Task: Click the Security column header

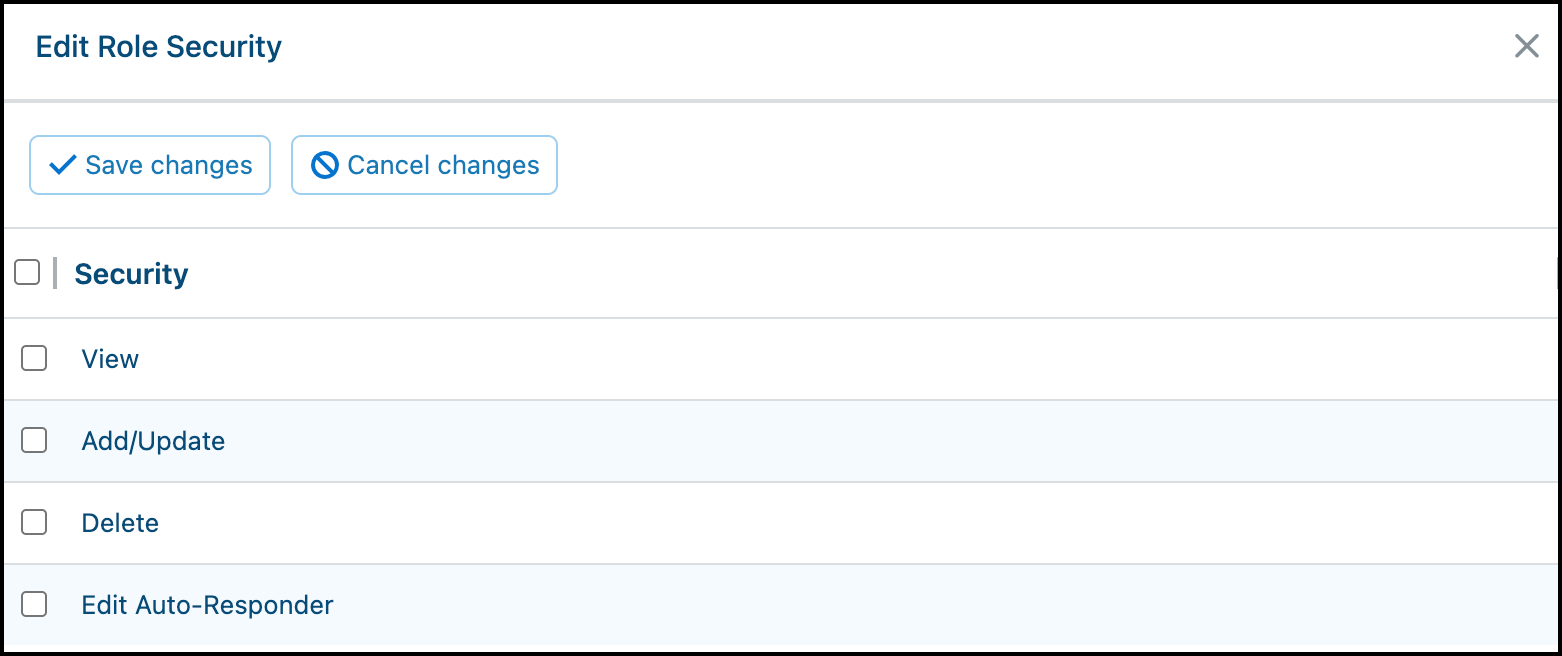Action: click(131, 274)
